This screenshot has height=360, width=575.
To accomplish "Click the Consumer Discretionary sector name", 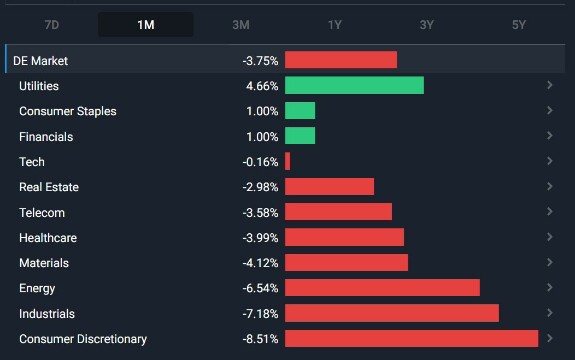I will (83, 339).
